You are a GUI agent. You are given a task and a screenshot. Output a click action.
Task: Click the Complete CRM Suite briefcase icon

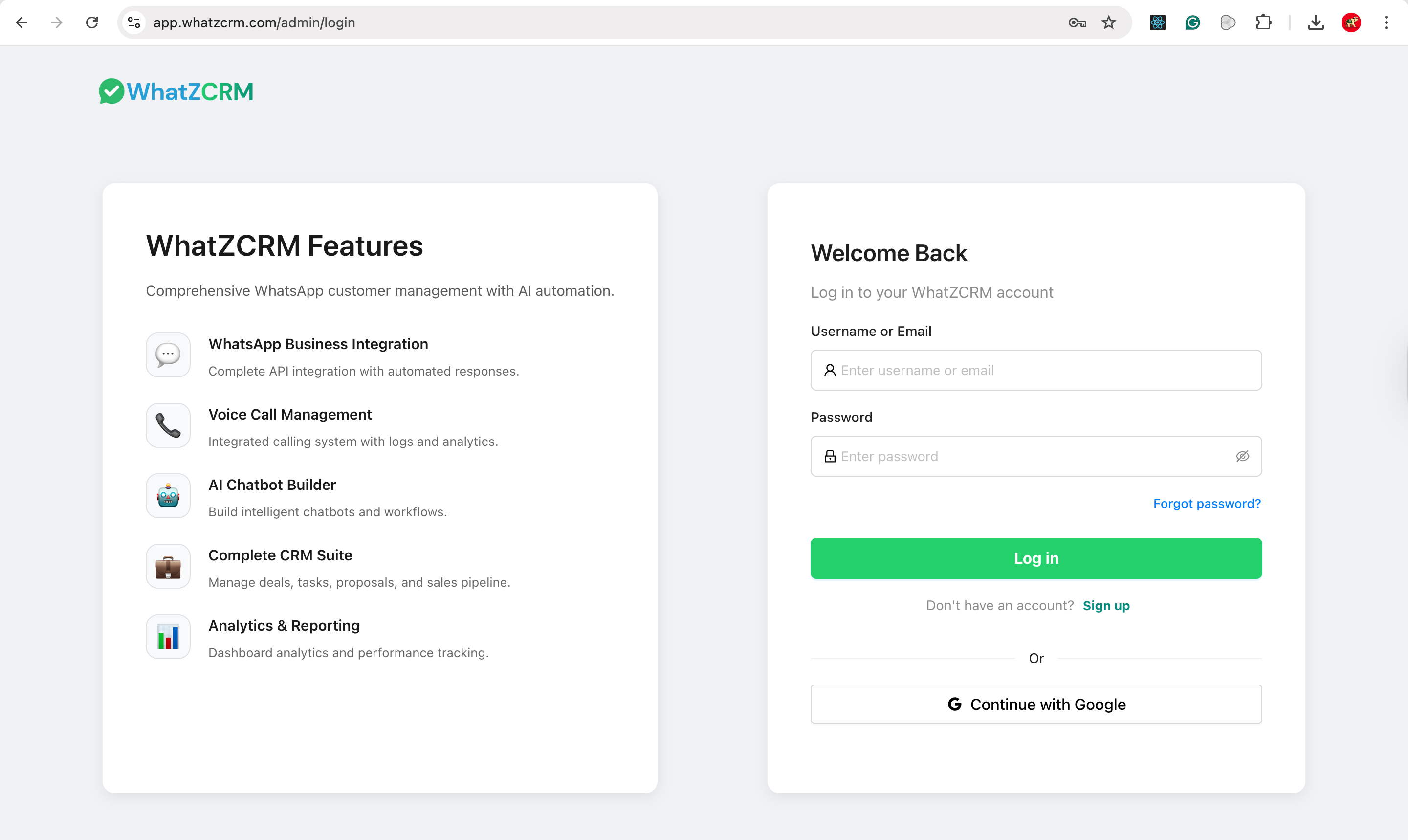click(168, 567)
